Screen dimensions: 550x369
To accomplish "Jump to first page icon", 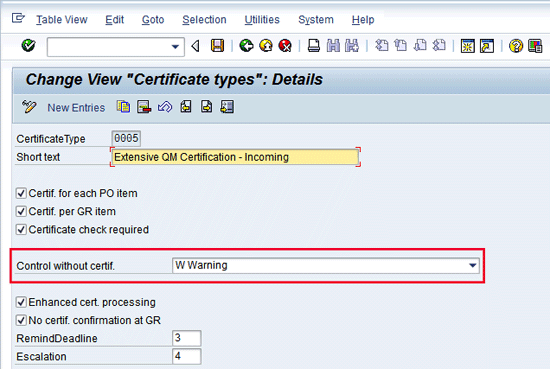I will click(381, 46).
